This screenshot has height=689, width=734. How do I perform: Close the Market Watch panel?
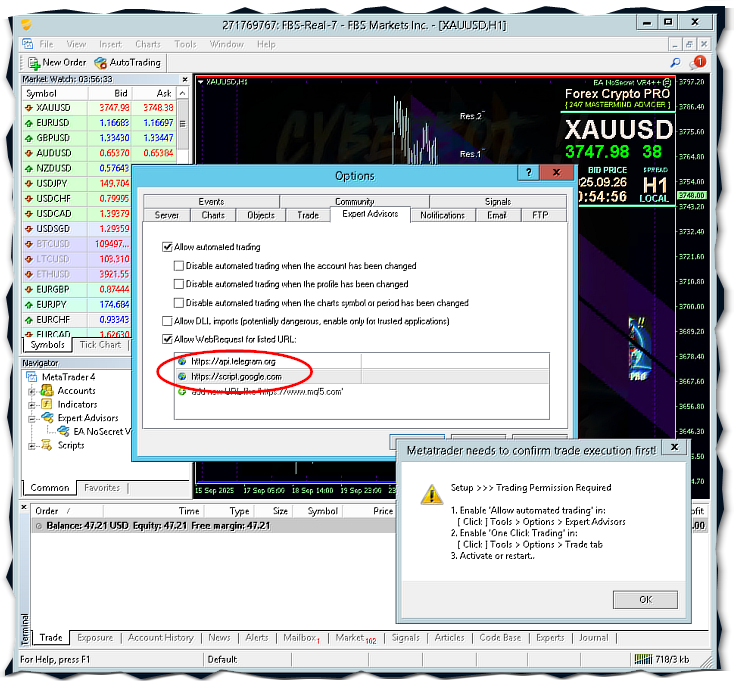184,80
